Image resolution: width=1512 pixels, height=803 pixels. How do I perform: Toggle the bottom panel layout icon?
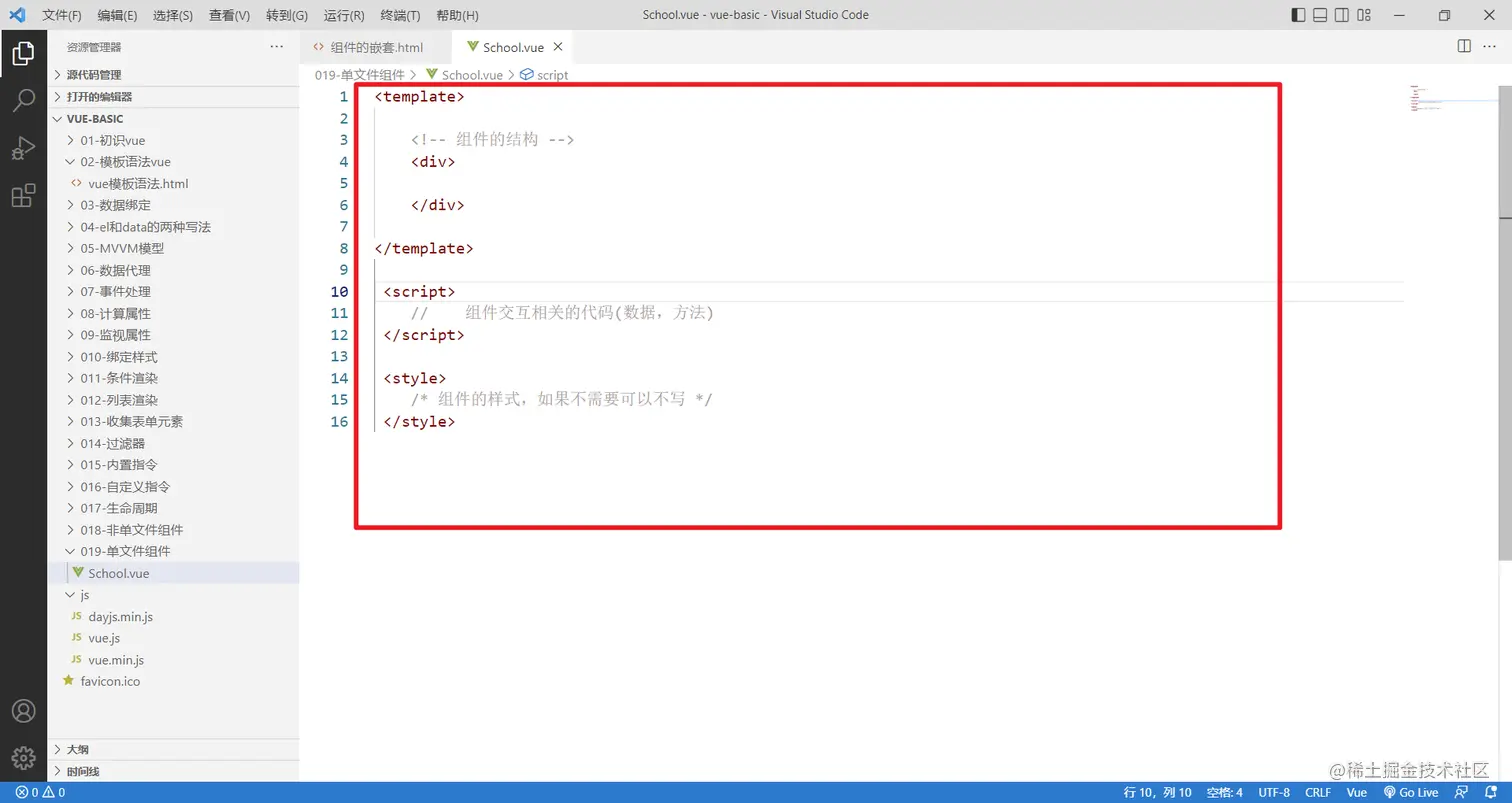coord(1320,15)
